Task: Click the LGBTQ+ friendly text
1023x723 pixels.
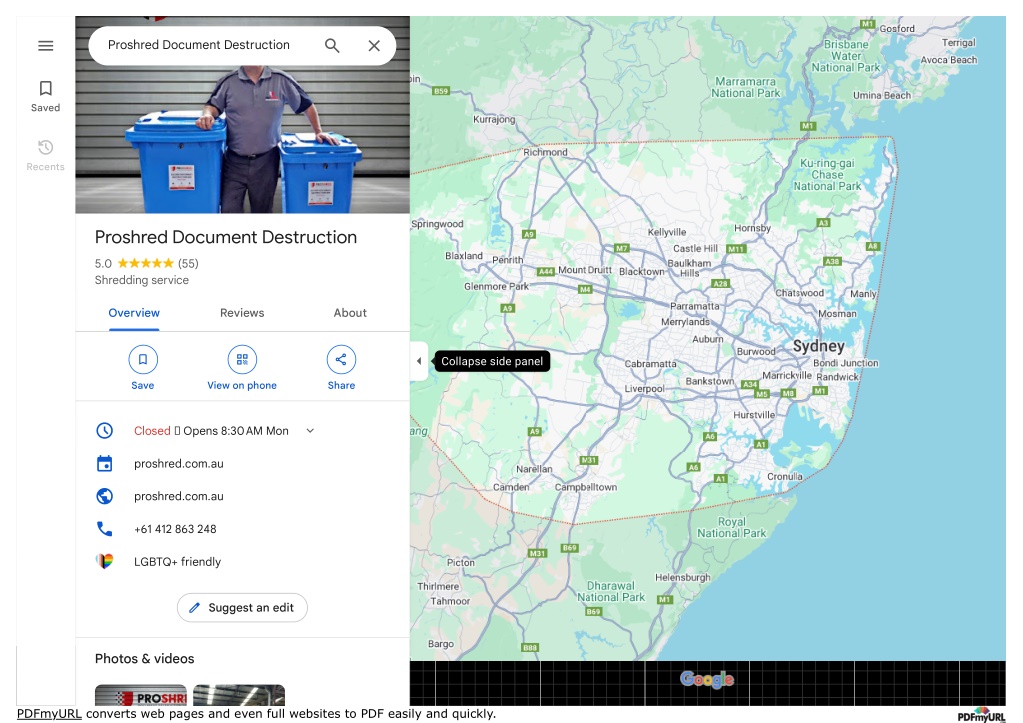Action: [x=177, y=562]
